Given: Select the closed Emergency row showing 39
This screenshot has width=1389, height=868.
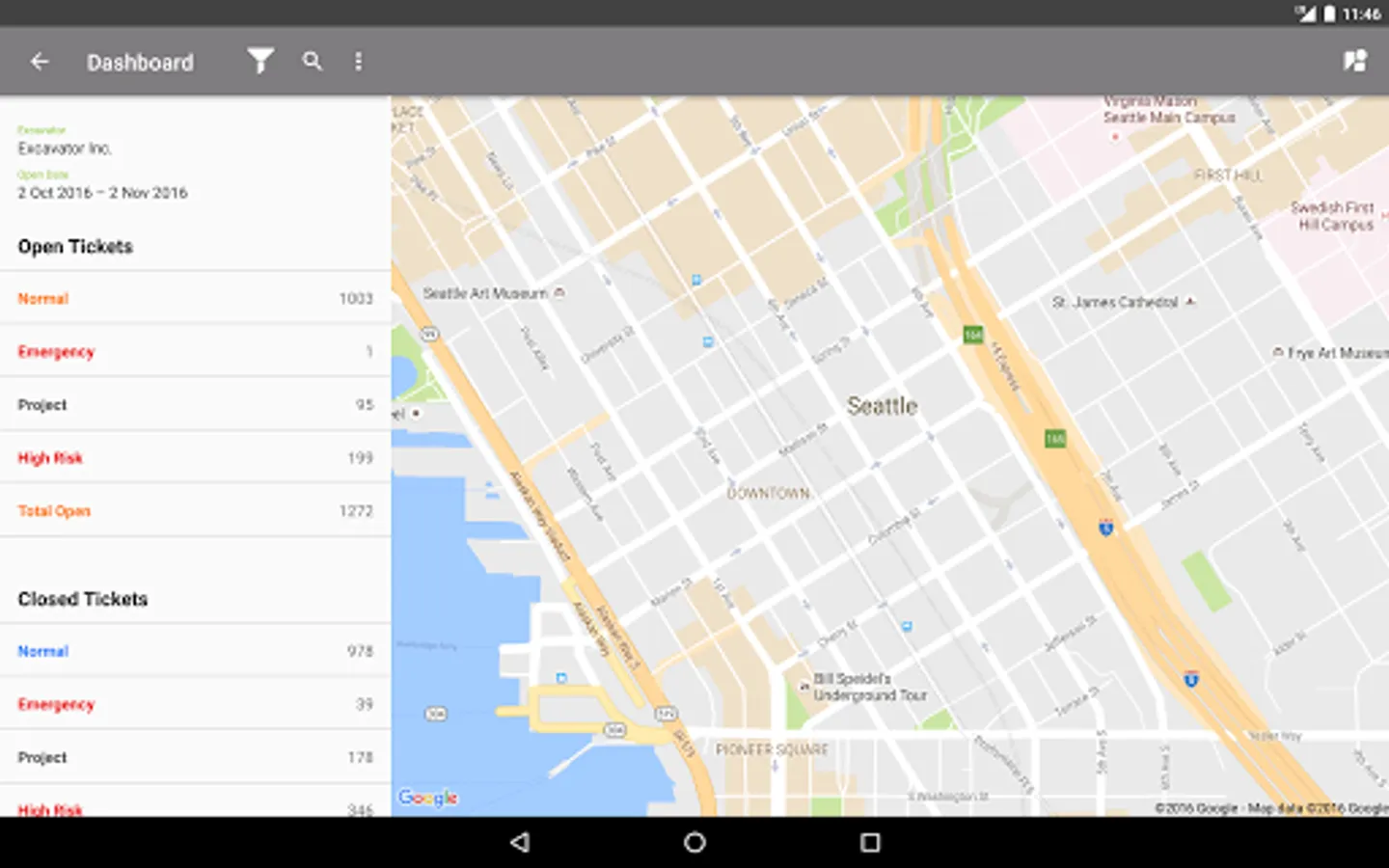Looking at the screenshot, I should (x=196, y=705).
